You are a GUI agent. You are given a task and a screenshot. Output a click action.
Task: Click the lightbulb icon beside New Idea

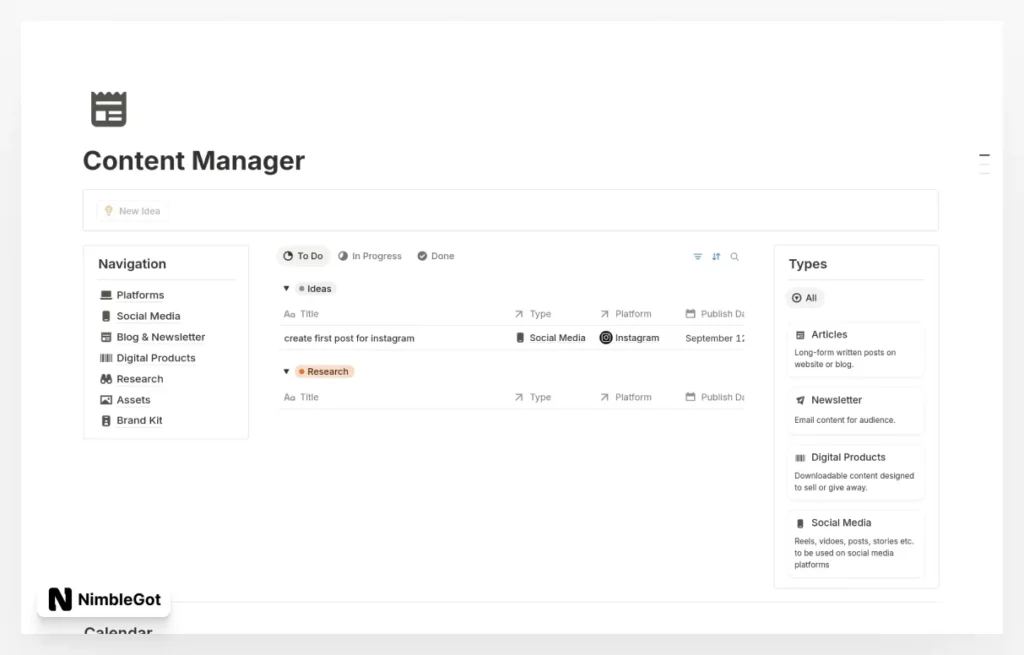[x=108, y=211]
